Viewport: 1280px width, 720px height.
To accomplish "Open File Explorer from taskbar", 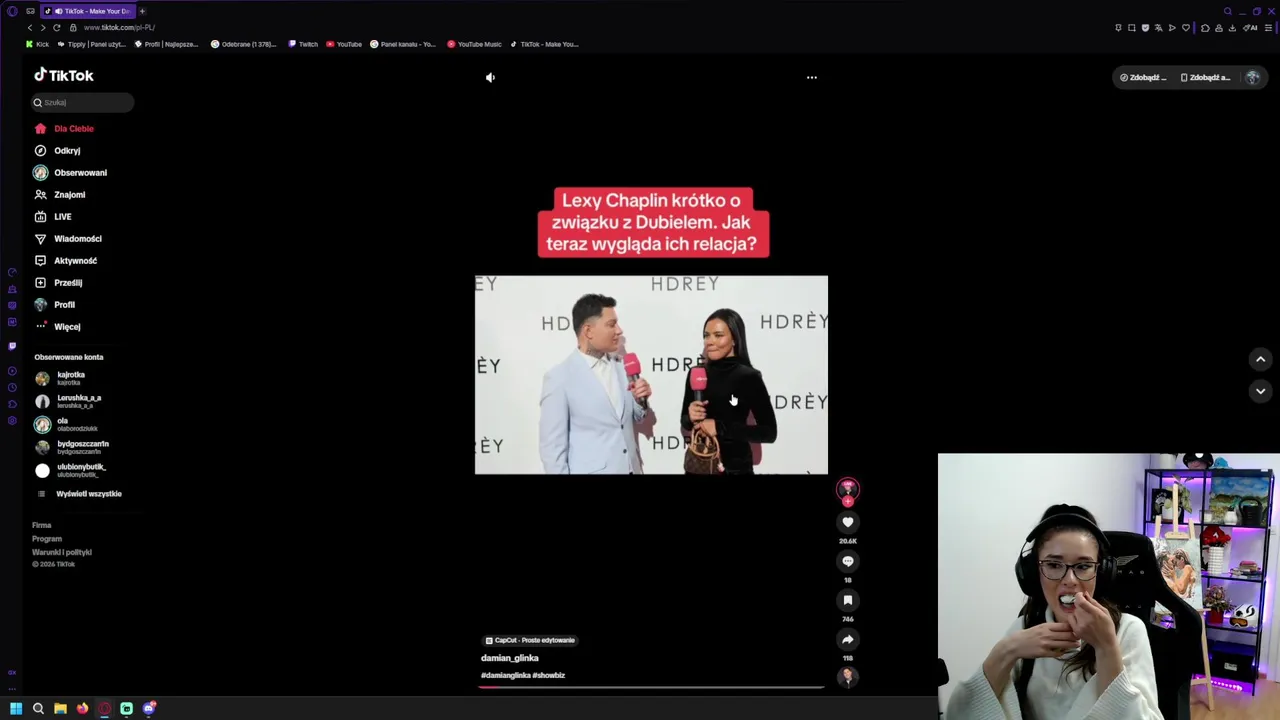I will [60, 709].
